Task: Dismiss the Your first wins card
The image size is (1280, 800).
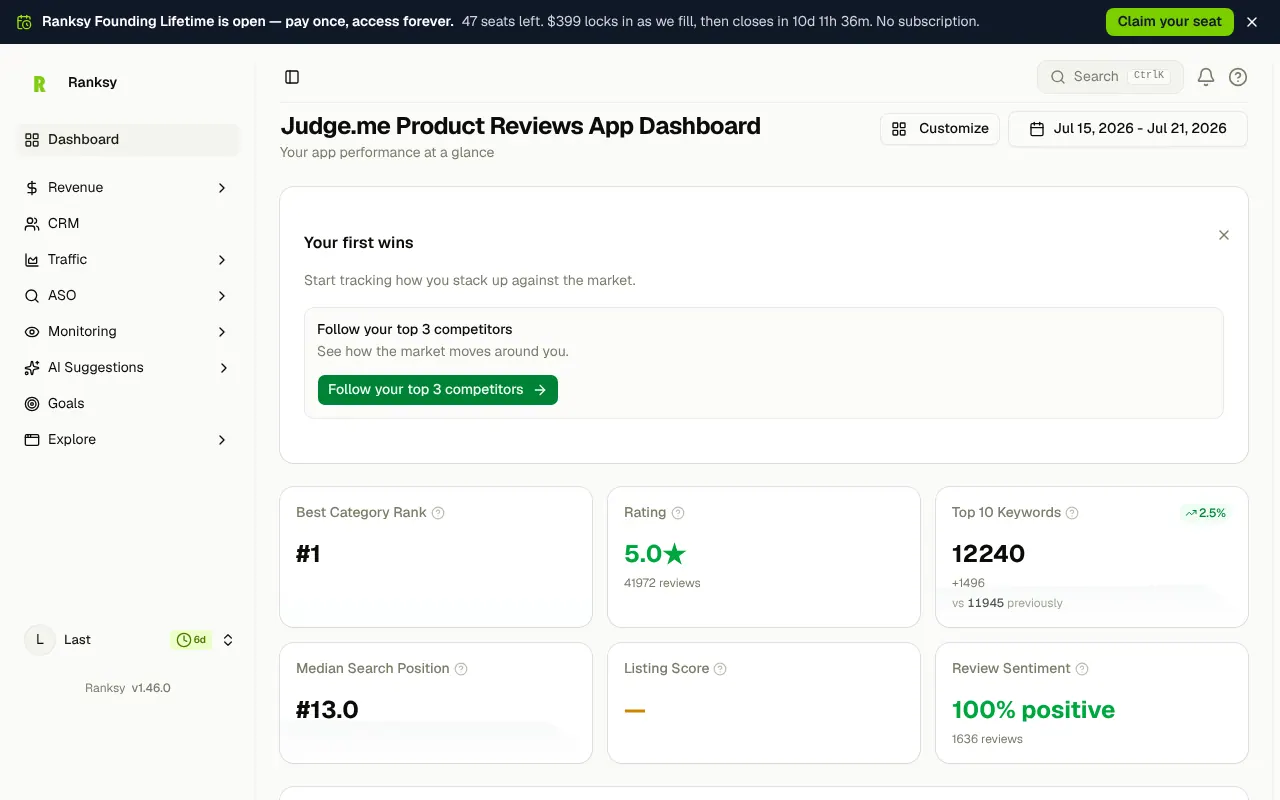Action: (x=1224, y=235)
